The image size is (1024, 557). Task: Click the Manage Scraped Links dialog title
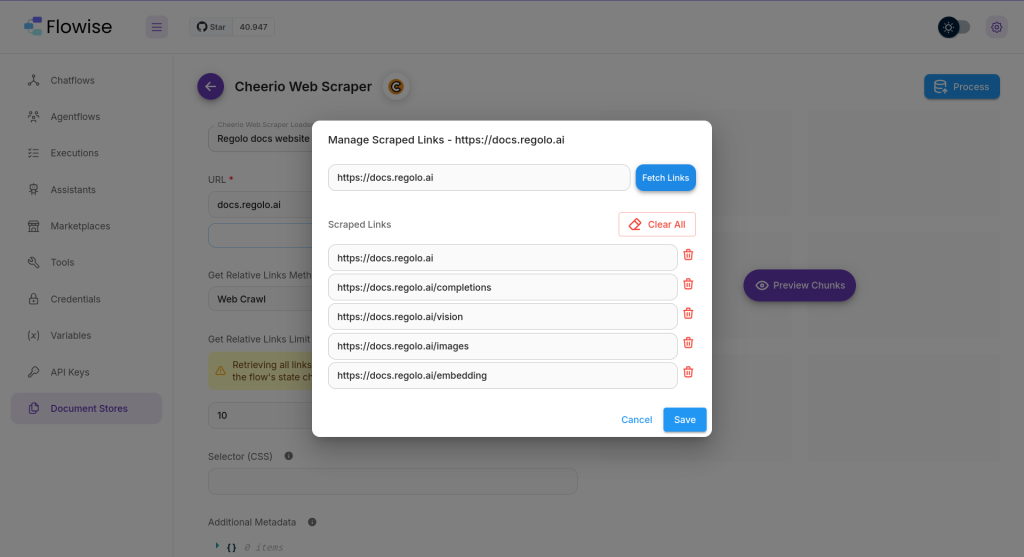(446, 140)
